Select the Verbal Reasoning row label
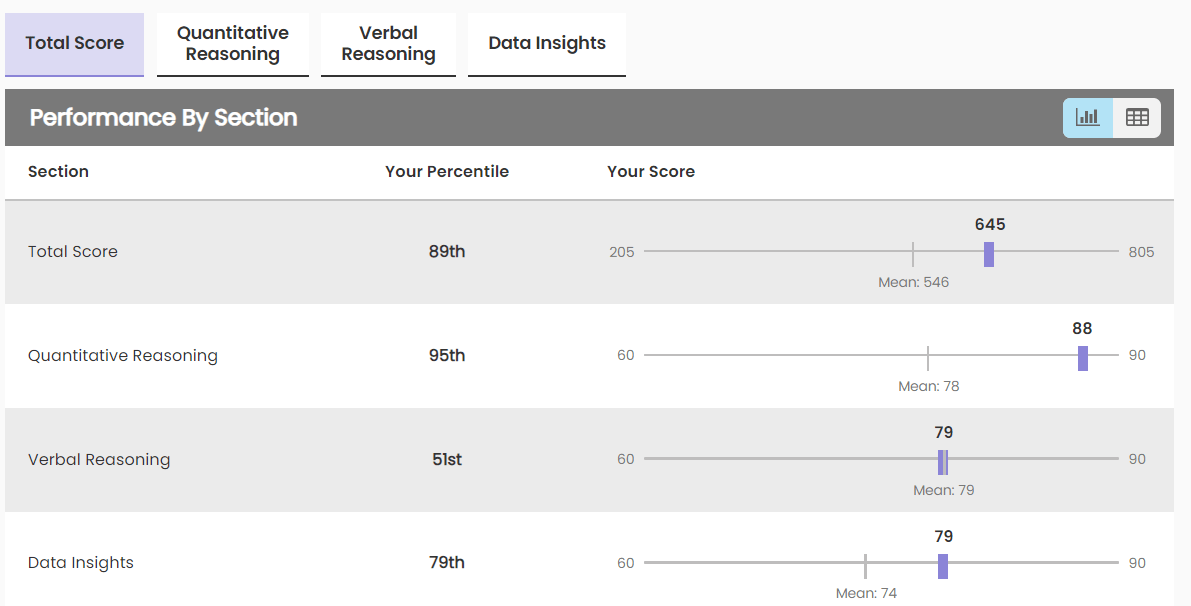The image size is (1191, 606). pyautogui.click(x=99, y=460)
